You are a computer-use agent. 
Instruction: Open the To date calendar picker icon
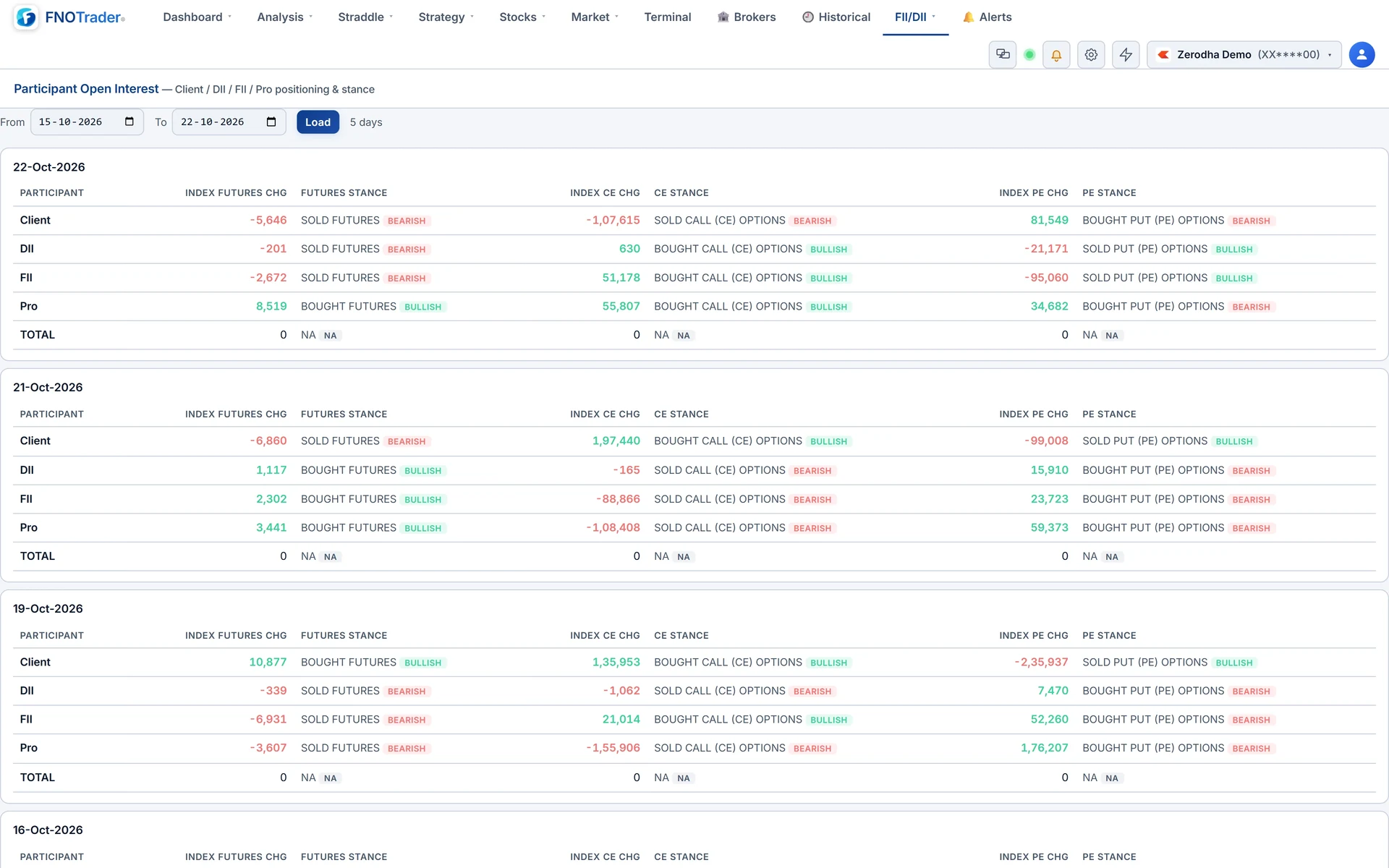(x=271, y=122)
